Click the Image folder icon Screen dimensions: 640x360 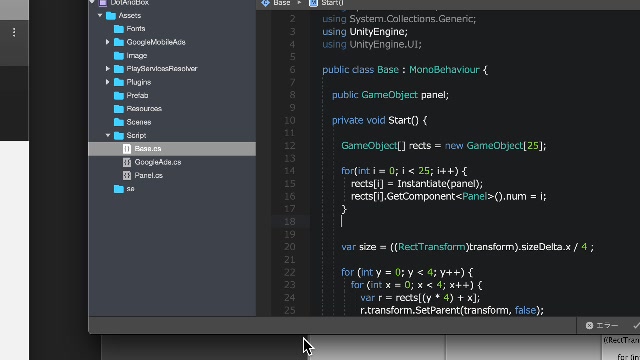tap(119, 56)
